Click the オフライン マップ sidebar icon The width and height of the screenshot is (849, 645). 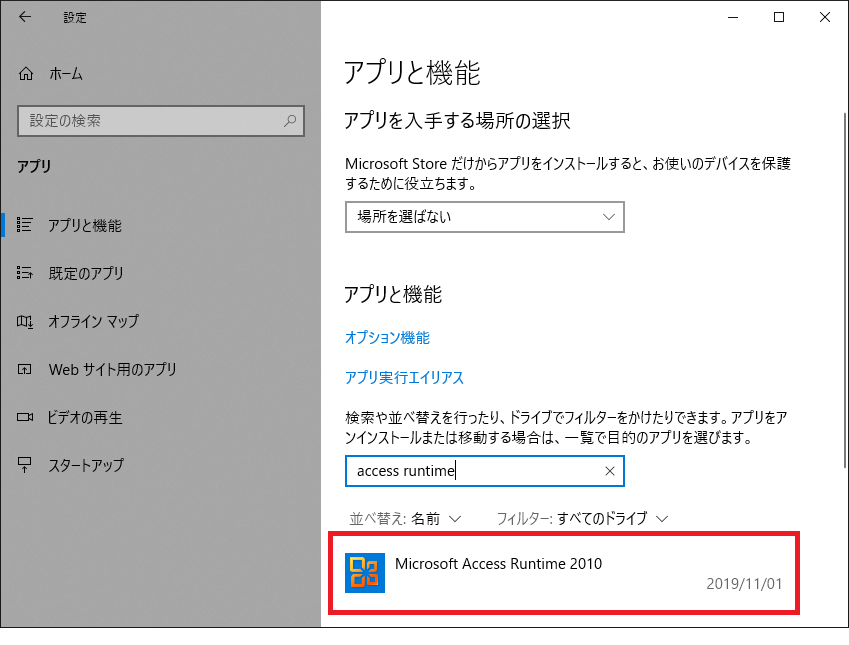pos(26,321)
